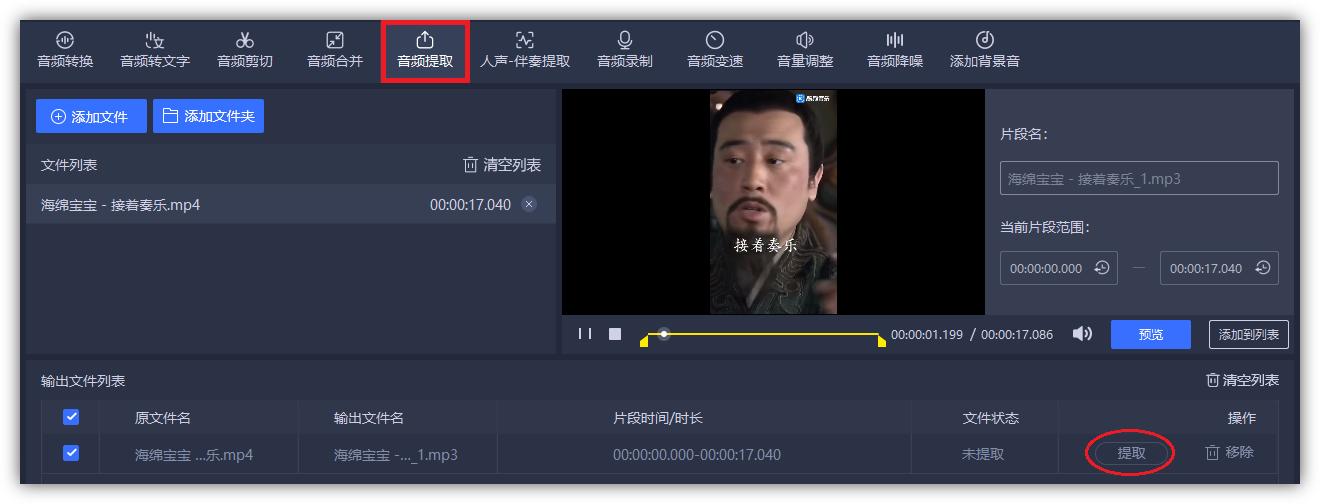Viewport: 1320px width, 504px height.
Task: Click the 添加文件夹 add folder button
Action: coord(208,116)
